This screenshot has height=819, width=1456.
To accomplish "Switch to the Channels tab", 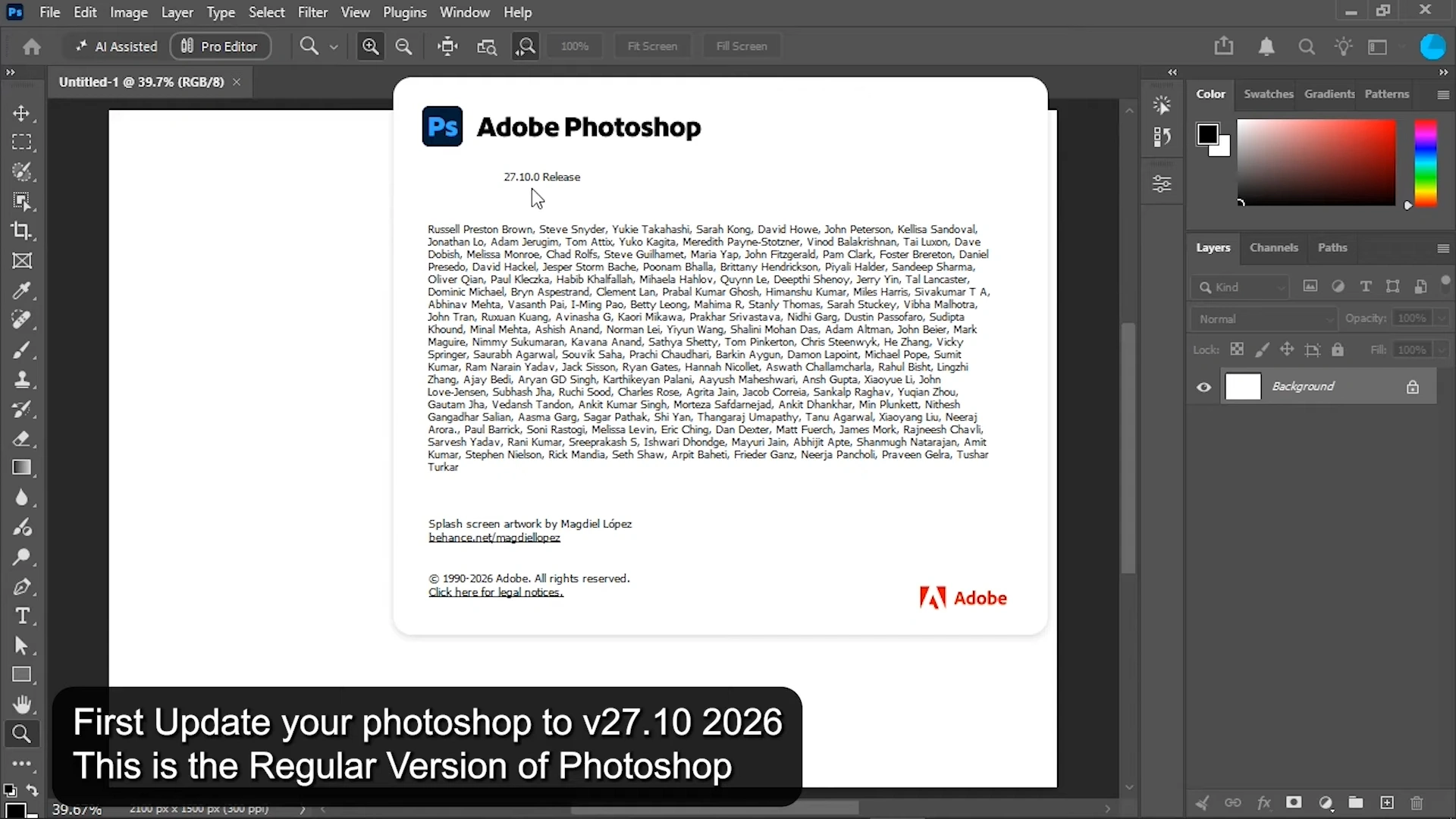I will tap(1274, 248).
